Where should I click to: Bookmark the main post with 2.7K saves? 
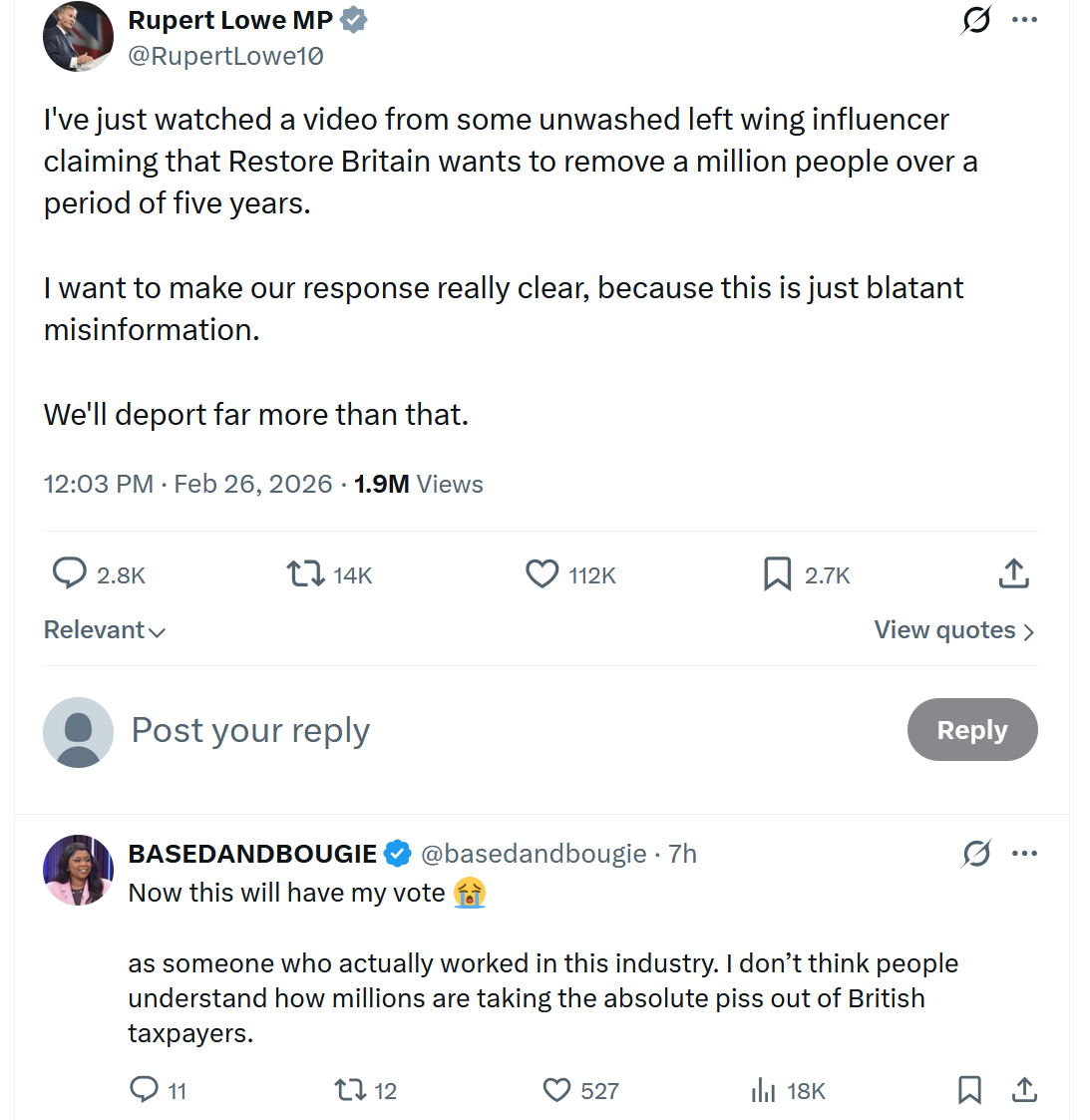(x=777, y=573)
